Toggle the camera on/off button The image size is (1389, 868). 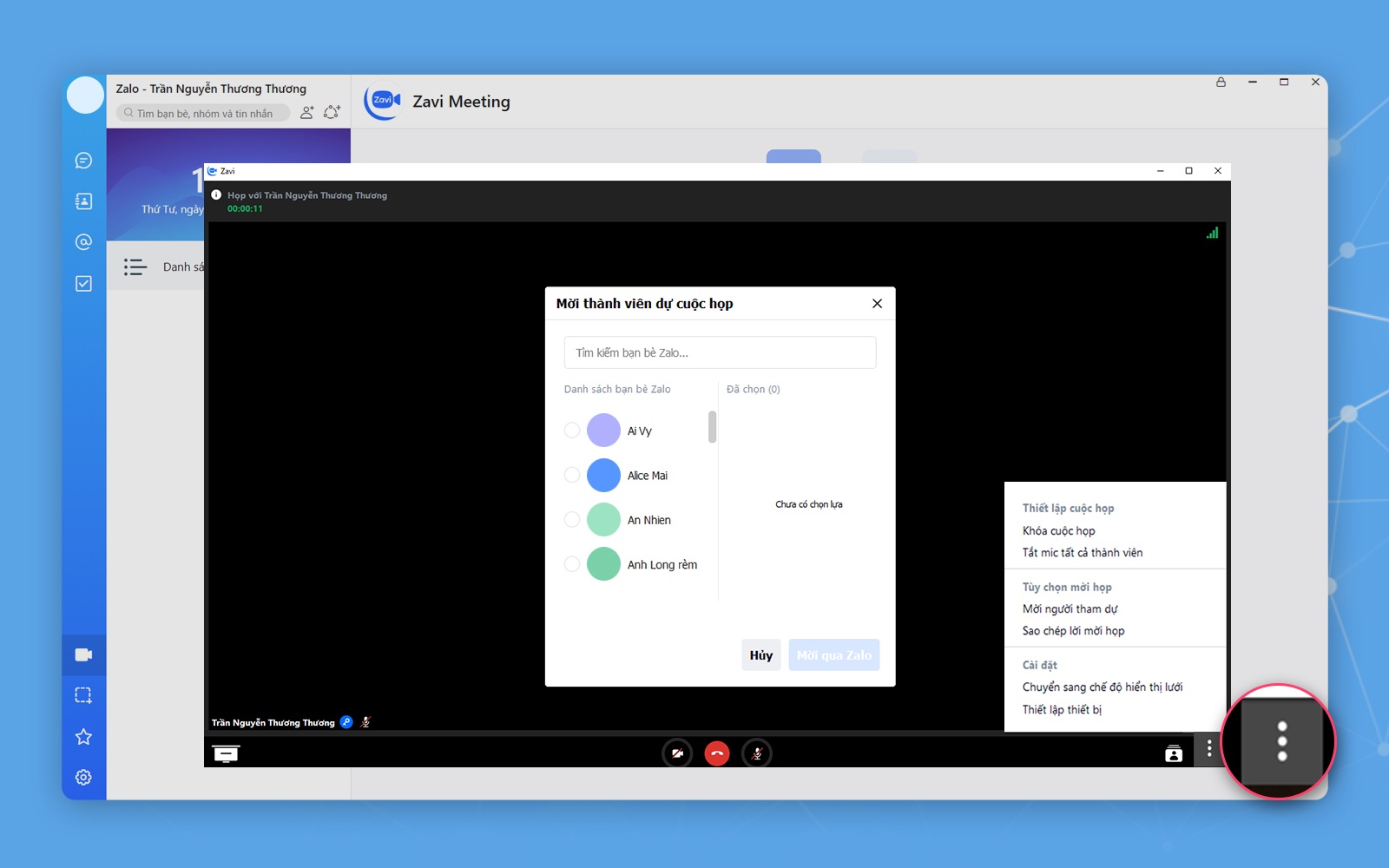tap(677, 753)
